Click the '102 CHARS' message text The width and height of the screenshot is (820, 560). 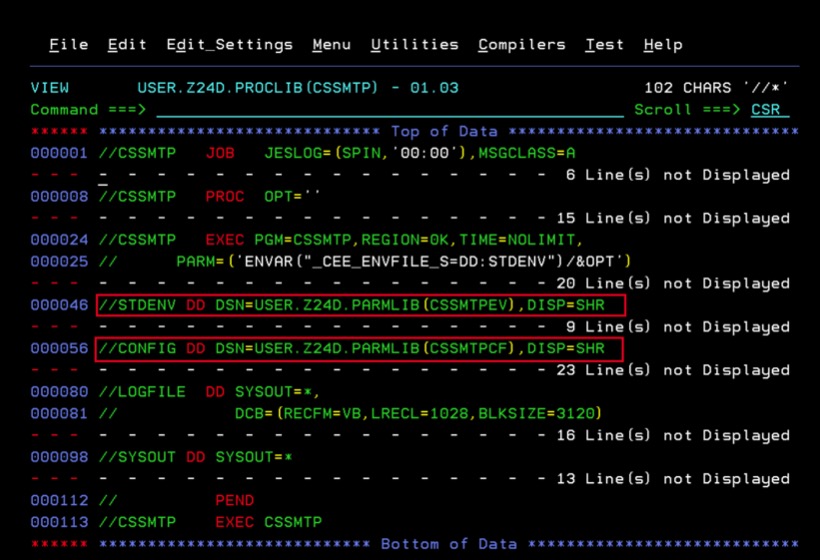coord(688,88)
